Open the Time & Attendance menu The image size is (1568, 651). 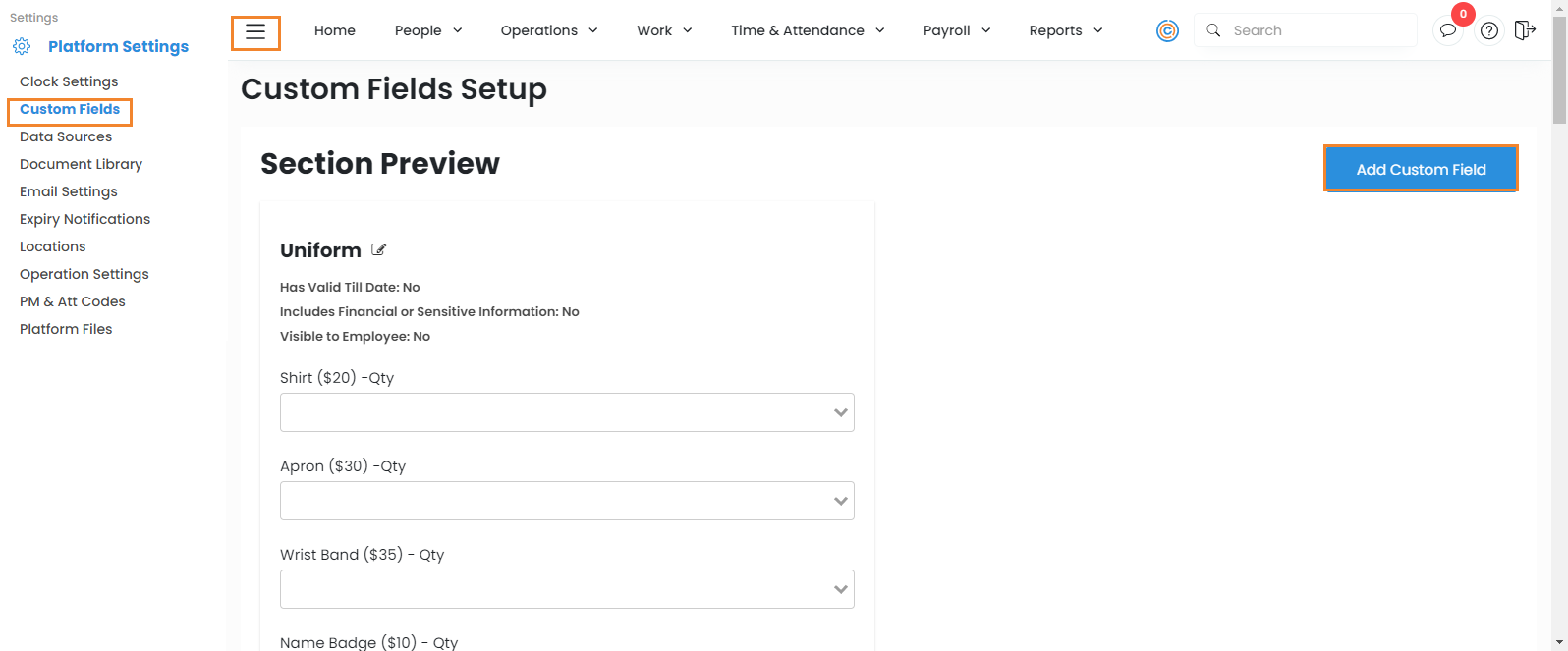click(807, 30)
